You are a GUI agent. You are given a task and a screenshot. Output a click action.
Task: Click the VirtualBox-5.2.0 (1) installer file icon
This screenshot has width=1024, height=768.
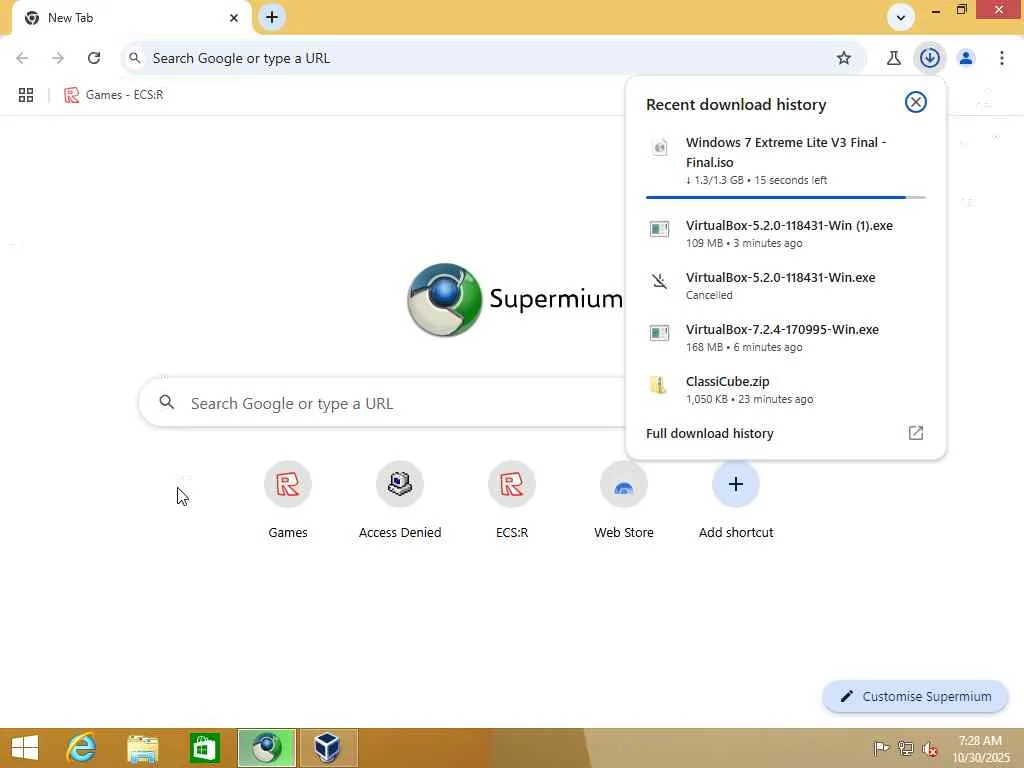660,229
